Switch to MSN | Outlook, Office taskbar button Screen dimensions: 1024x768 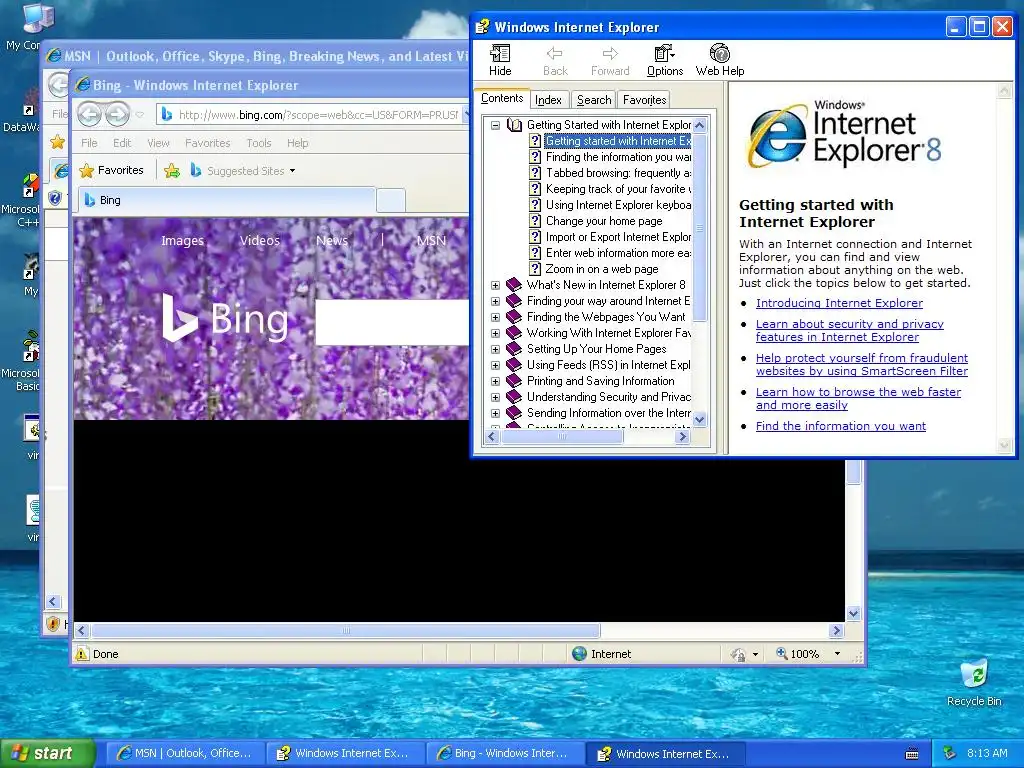click(x=184, y=753)
